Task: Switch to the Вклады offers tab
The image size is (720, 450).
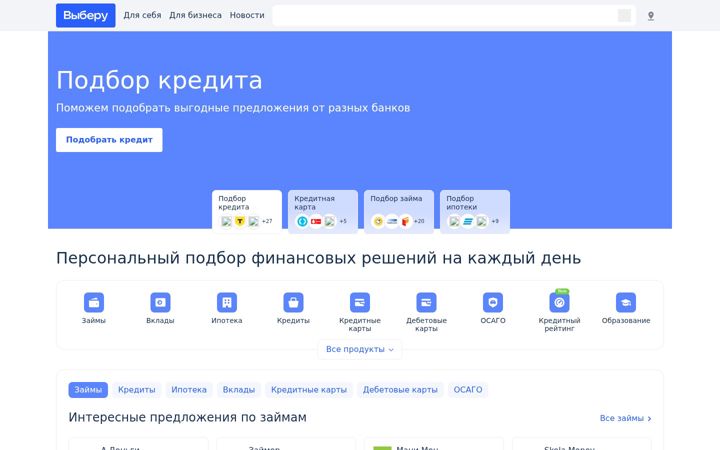Action: point(239,390)
